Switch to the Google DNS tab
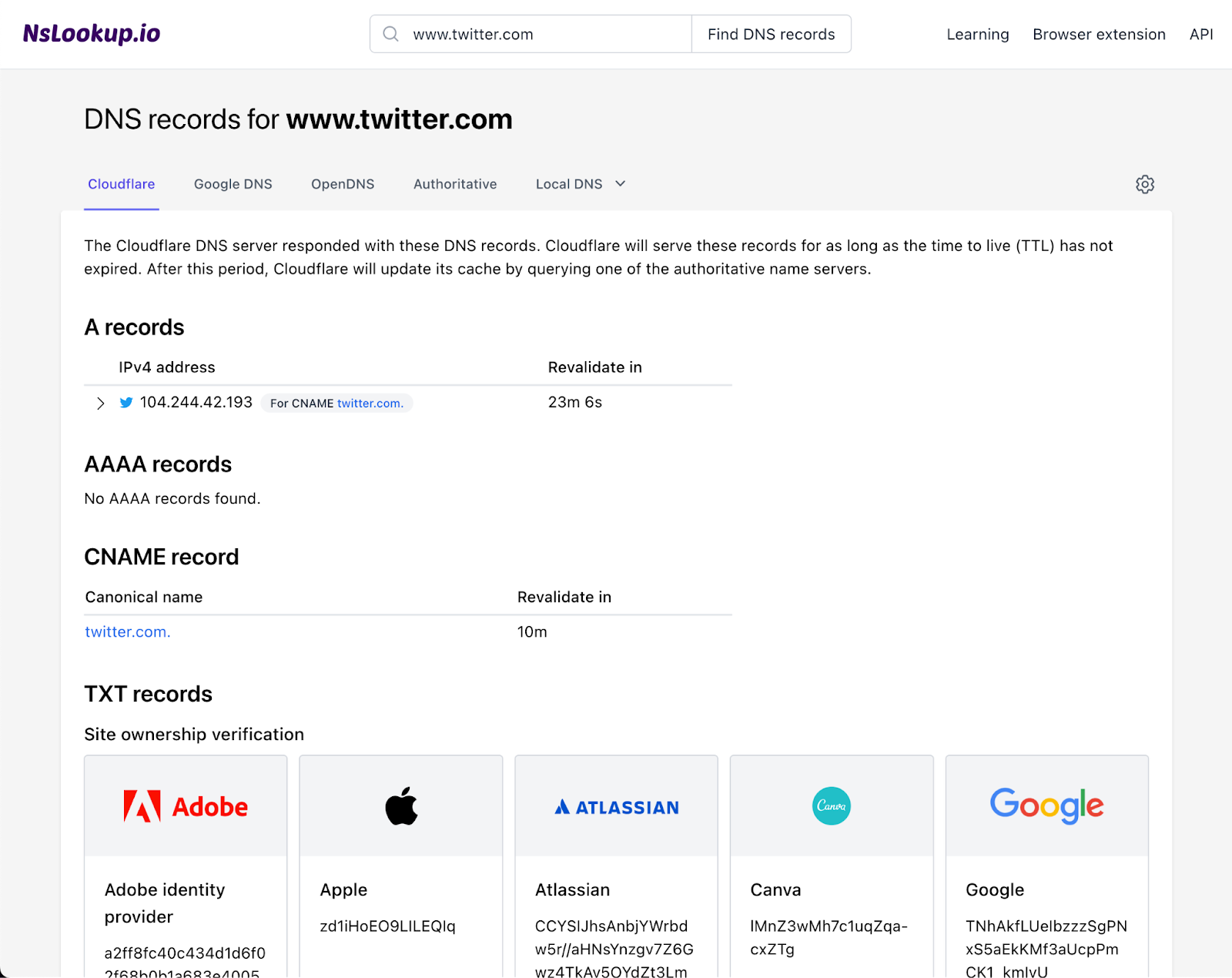Image resolution: width=1232 pixels, height=978 pixels. click(233, 184)
